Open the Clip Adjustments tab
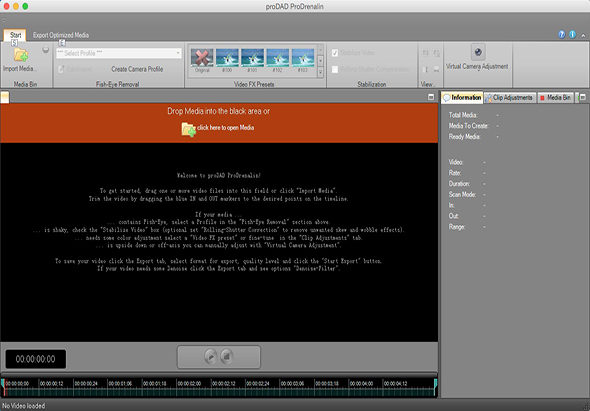The height and width of the screenshot is (411, 590). pos(509,97)
